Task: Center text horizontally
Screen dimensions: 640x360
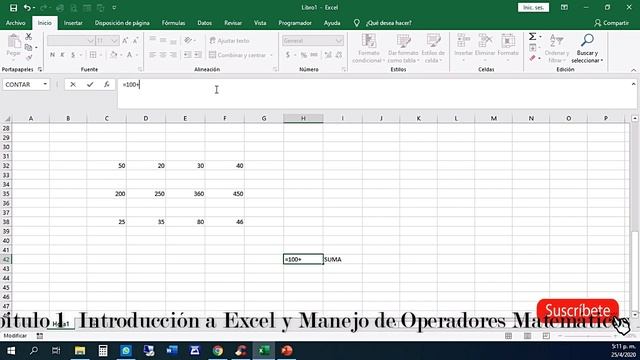Action: click(163, 55)
